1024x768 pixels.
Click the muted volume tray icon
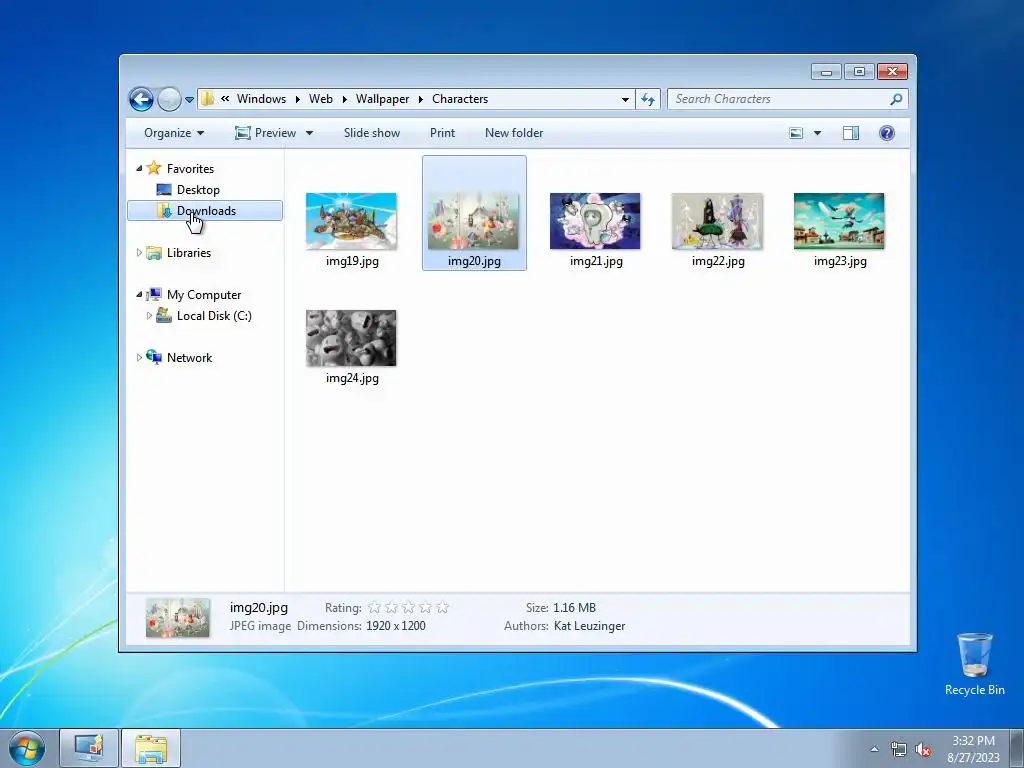click(x=923, y=749)
